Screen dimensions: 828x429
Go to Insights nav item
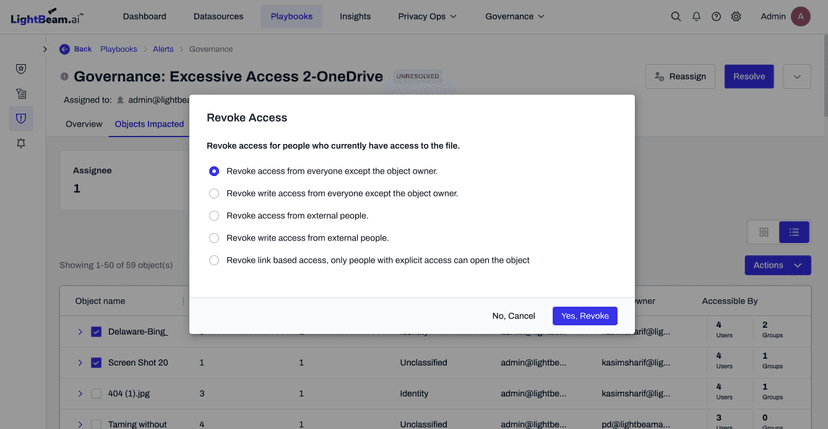point(355,16)
